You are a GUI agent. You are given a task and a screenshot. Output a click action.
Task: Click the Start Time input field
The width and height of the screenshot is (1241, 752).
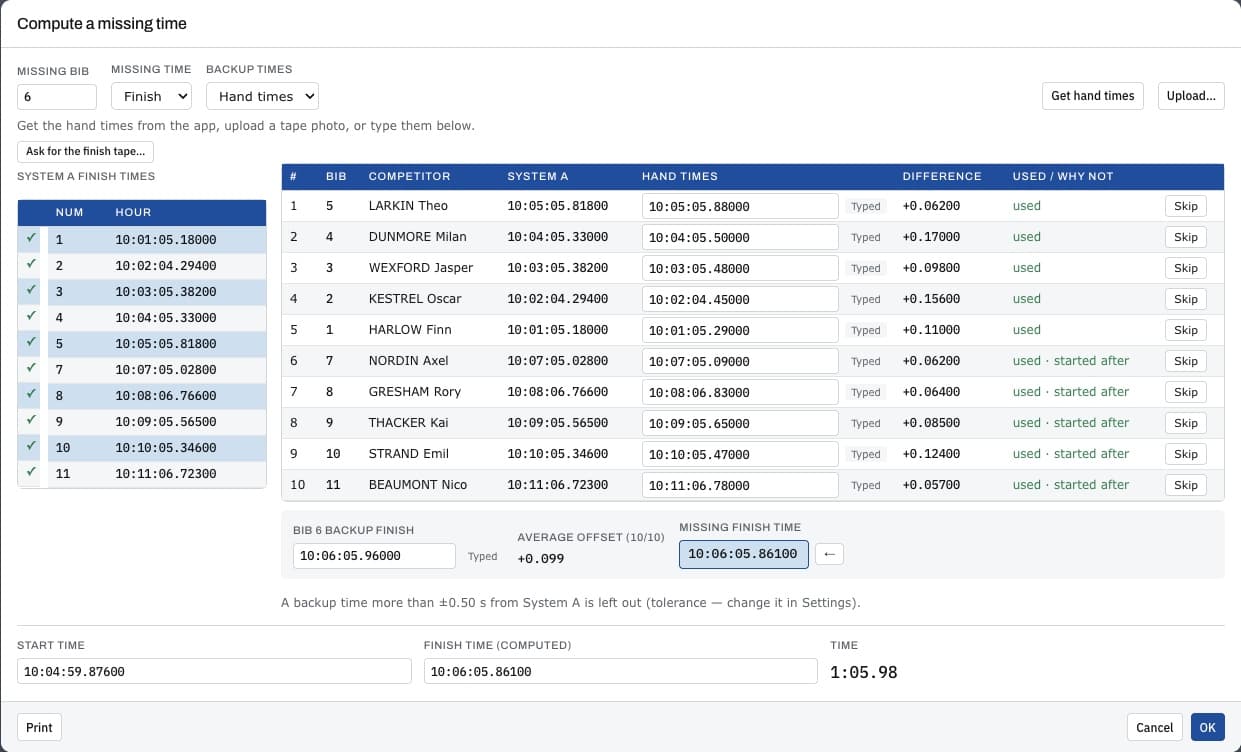click(214, 671)
